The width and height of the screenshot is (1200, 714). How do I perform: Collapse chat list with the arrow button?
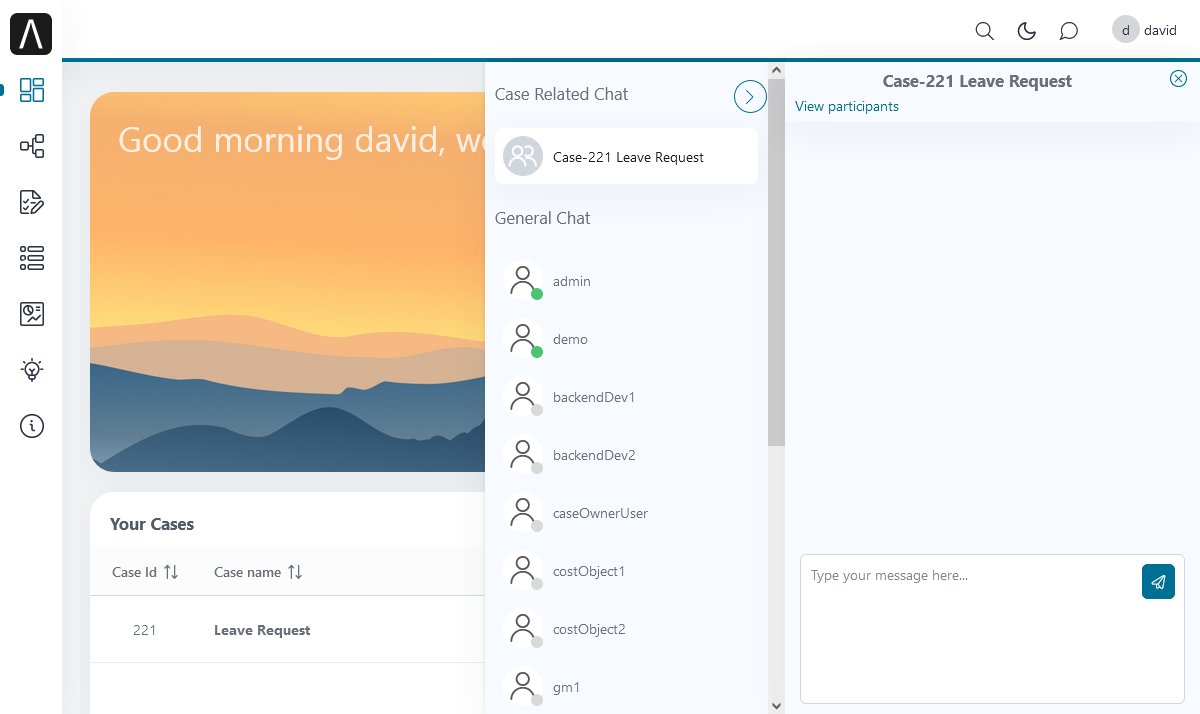point(750,96)
